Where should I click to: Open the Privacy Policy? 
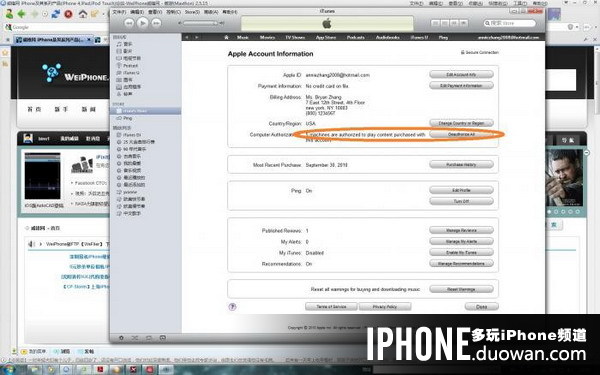[385, 307]
